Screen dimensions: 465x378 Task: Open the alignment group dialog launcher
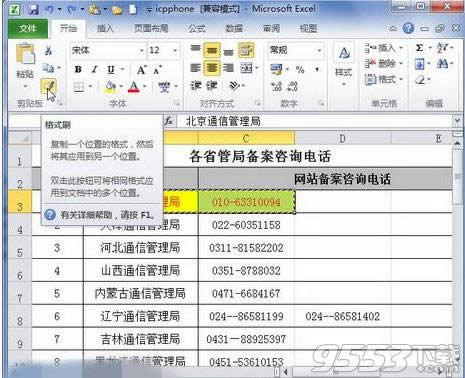[257, 103]
